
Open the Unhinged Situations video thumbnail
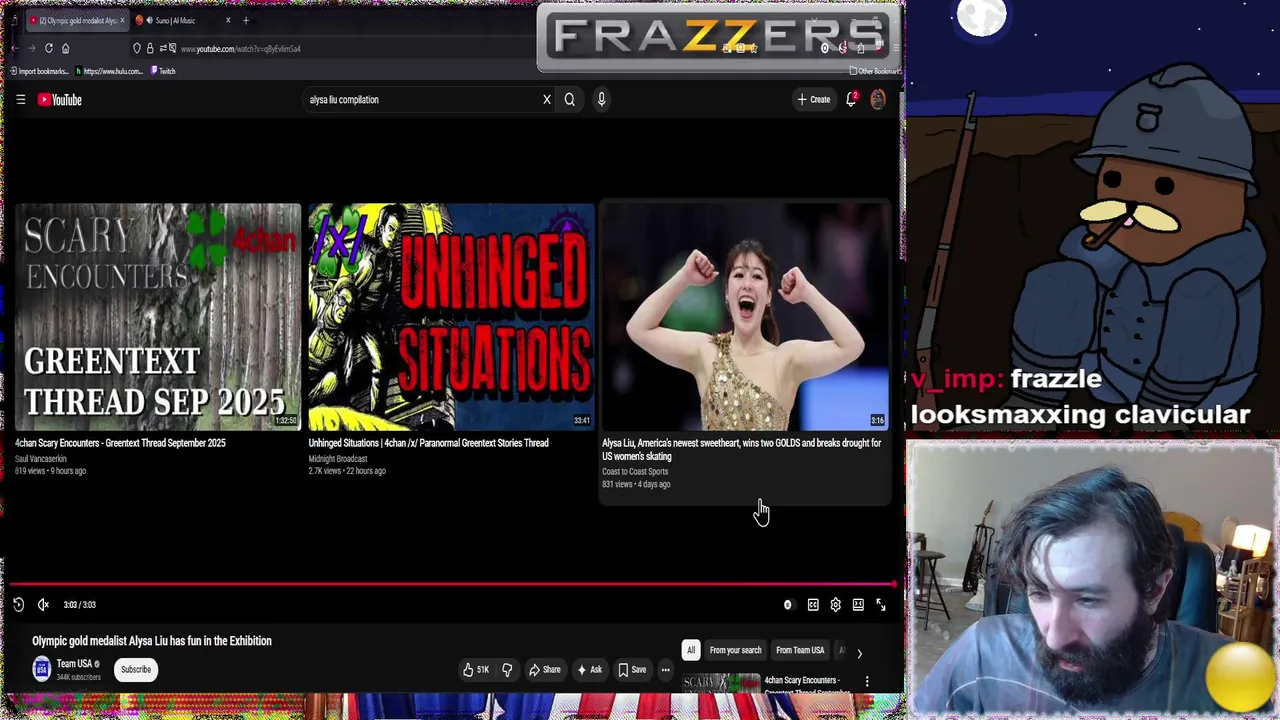click(451, 317)
